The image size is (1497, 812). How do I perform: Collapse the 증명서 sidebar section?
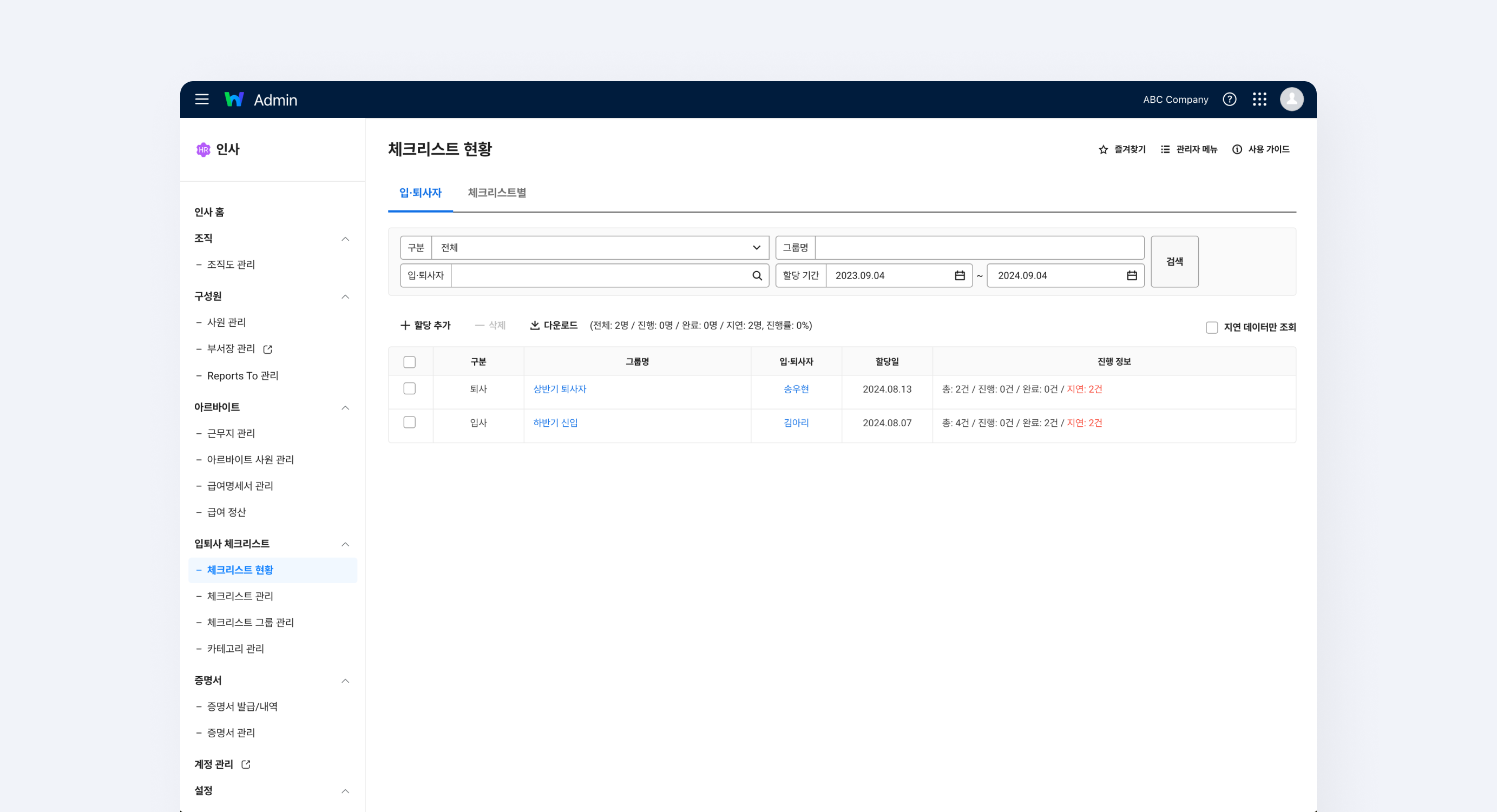[x=345, y=680]
